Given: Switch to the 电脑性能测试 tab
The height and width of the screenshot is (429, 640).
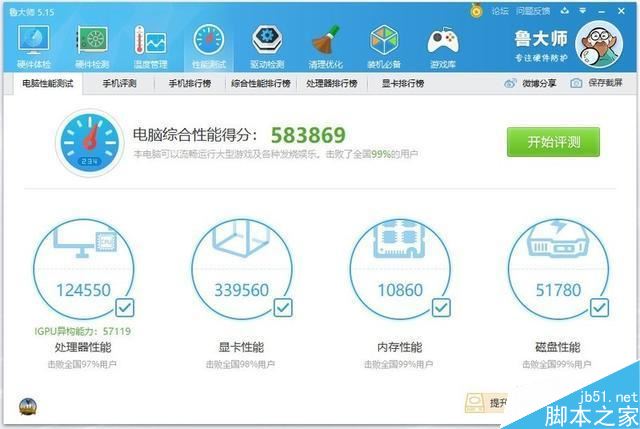Looking at the screenshot, I should pyautogui.click(x=48, y=84).
